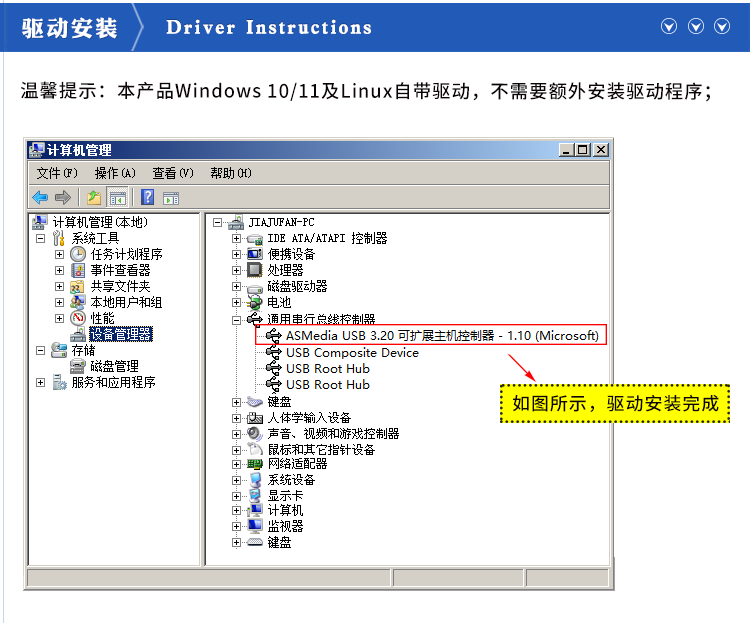The image size is (750, 624).
Task: Select the JIAJUFAN-PC computer name
Action: [281, 222]
